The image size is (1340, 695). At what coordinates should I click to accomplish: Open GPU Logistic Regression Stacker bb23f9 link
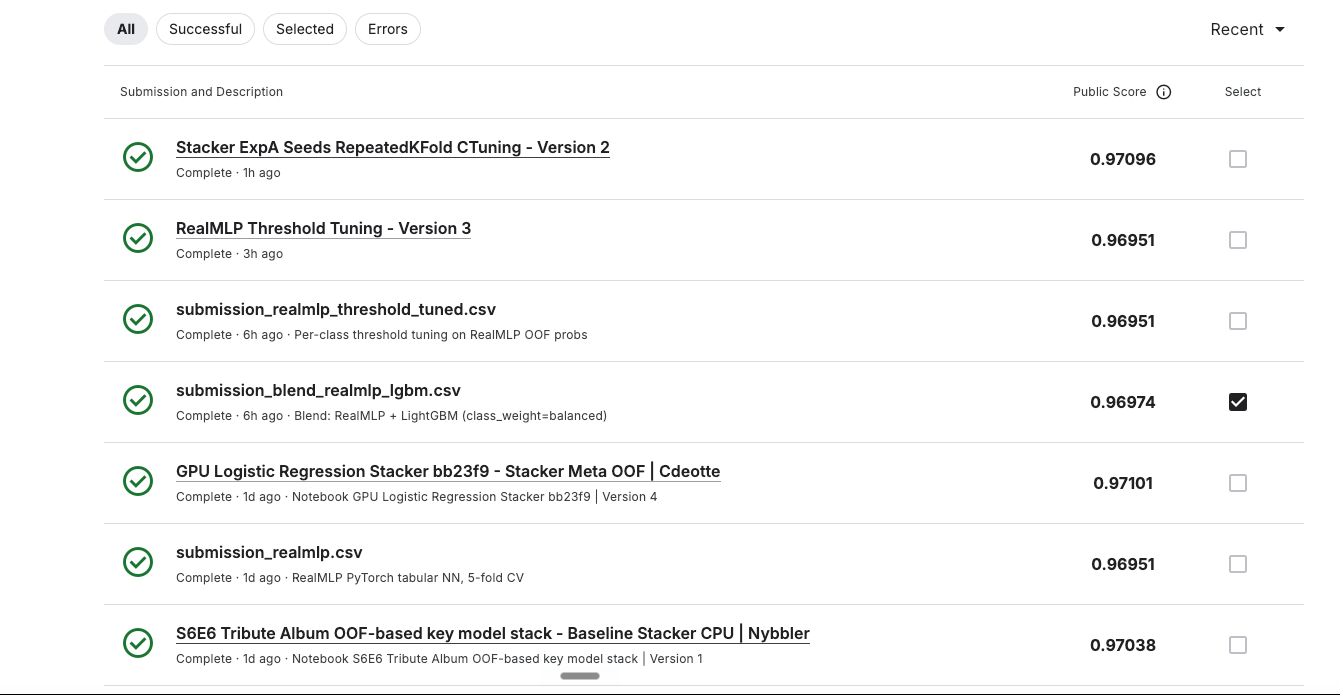click(448, 471)
